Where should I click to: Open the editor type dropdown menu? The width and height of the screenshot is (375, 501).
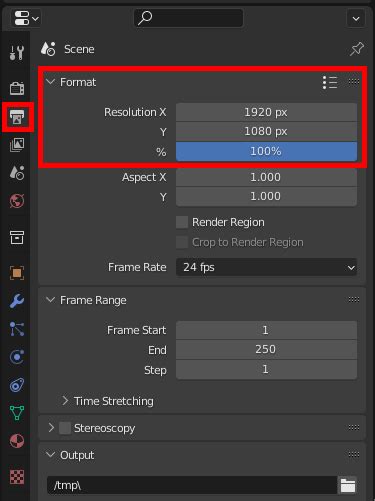point(26,18)
